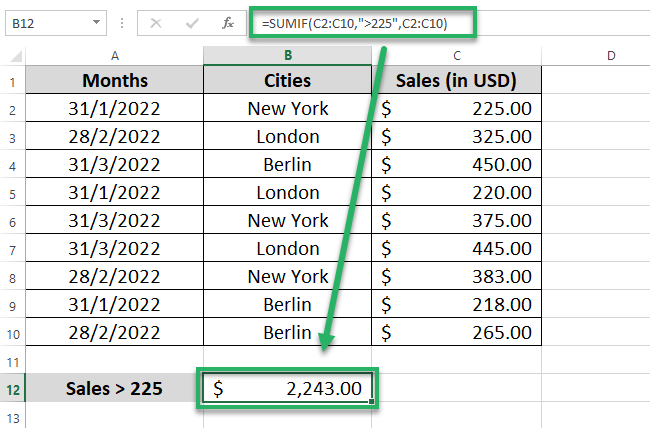This screenshot has height=428, width=650.
Task: Select New York cell in row 2
Action: click(288, 108)
